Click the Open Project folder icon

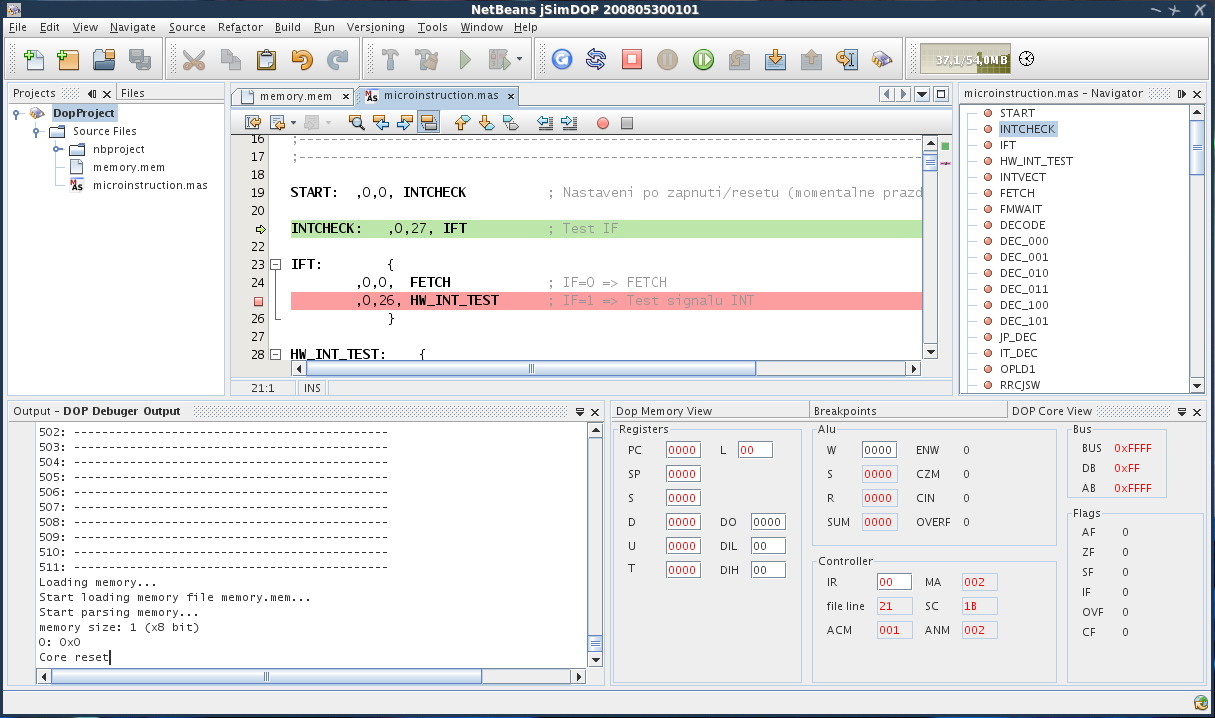pyautogui.click(x=104, y=60)
